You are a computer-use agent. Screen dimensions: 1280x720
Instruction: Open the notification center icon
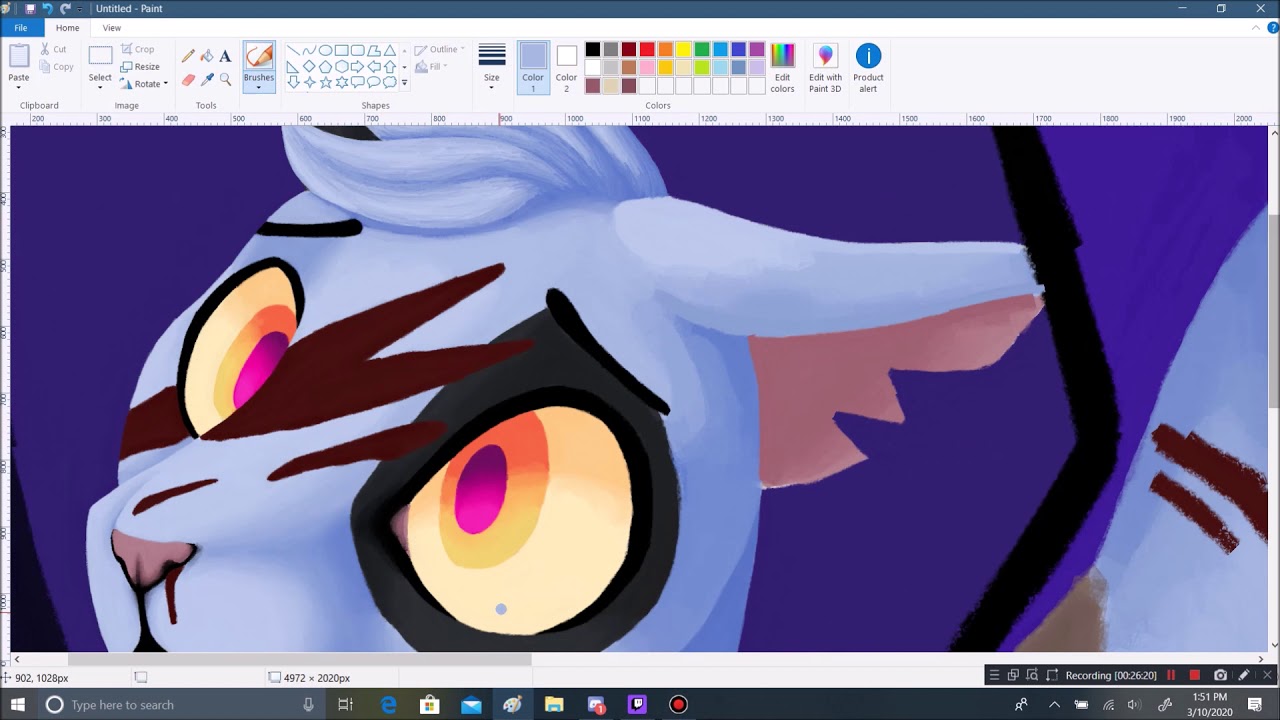point(1255,705)
